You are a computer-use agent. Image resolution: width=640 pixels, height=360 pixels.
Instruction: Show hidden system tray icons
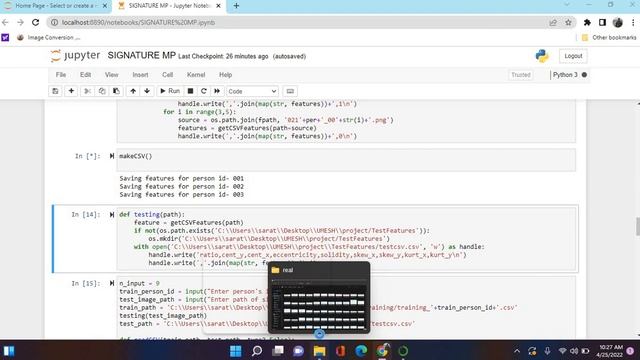click(517, 351)
